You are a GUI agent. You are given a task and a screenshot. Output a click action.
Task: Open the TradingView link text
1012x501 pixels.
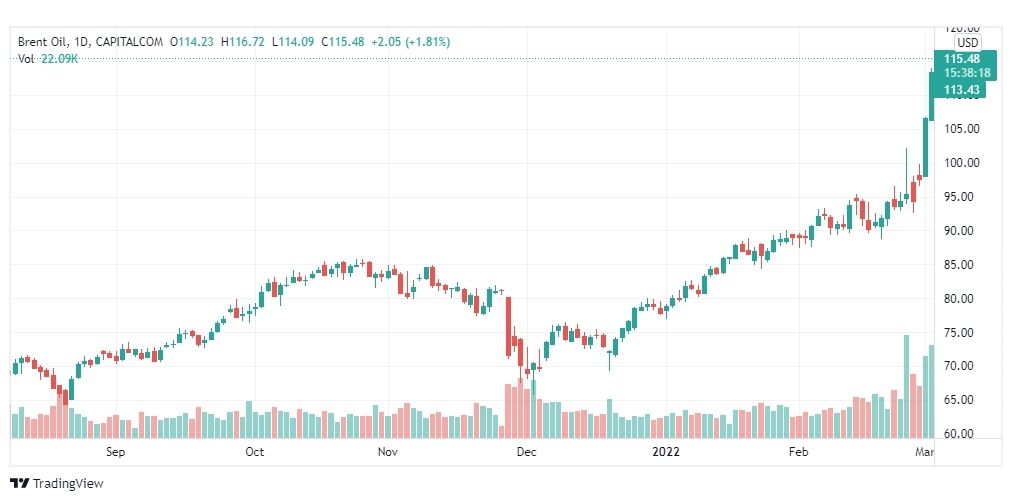tap(68, 484)
